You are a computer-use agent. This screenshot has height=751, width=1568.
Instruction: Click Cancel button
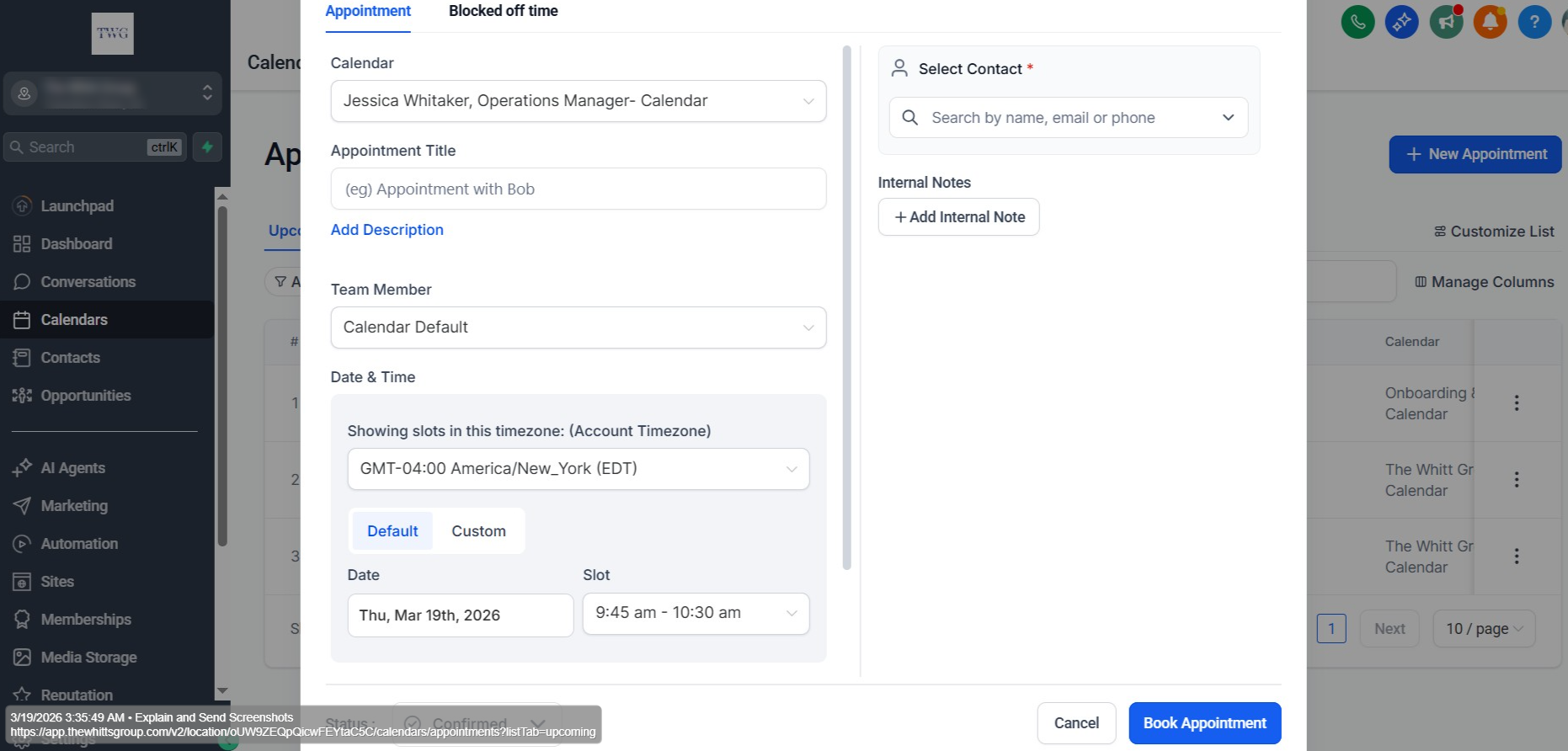point(1076,723)
